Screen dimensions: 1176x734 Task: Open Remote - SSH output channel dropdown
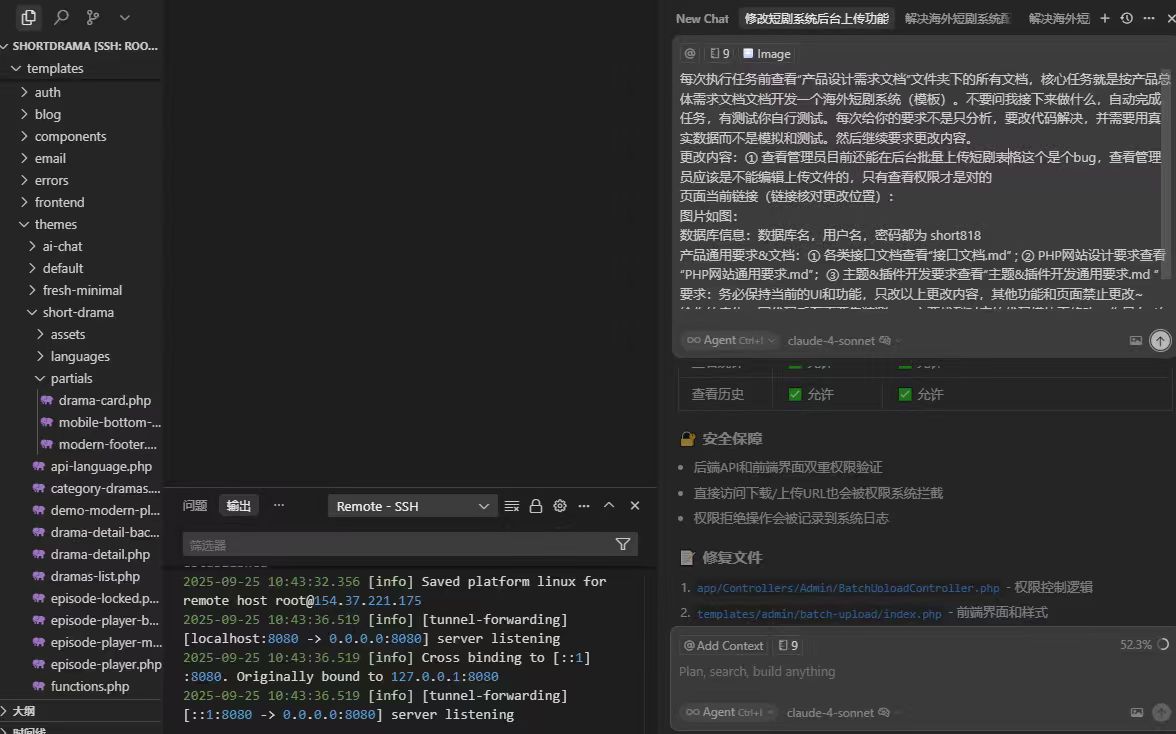pos(412,506)
